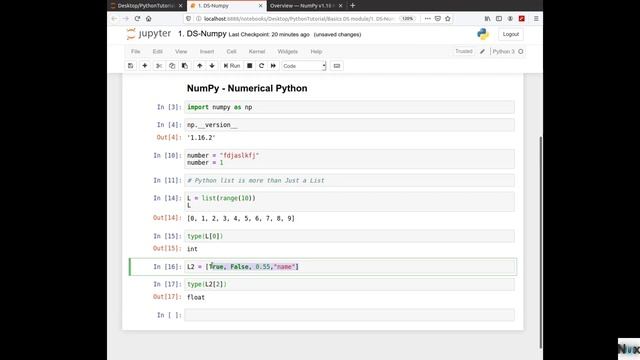
Task: Go to the browser home page
Action: point(149,19)
